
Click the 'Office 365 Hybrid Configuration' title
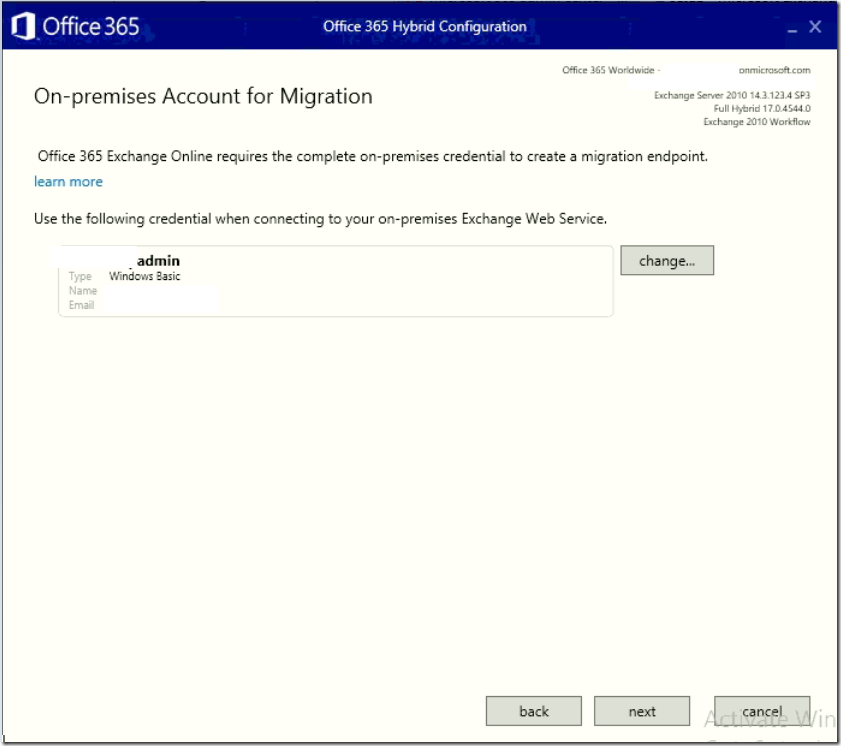[x=425, y=26]
